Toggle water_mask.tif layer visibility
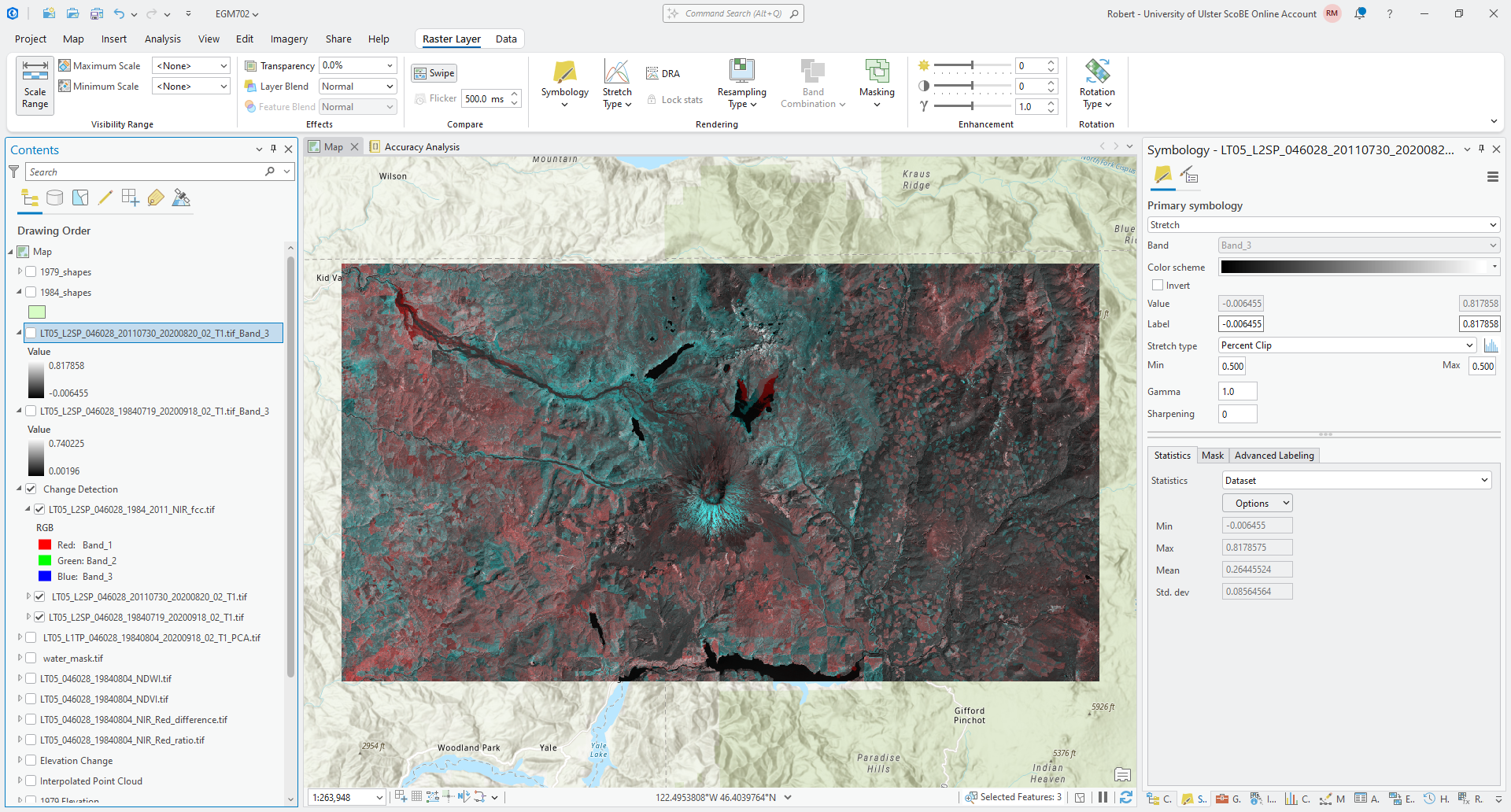The height and width of the screenshot is (812, 1511). coord(31,659)
